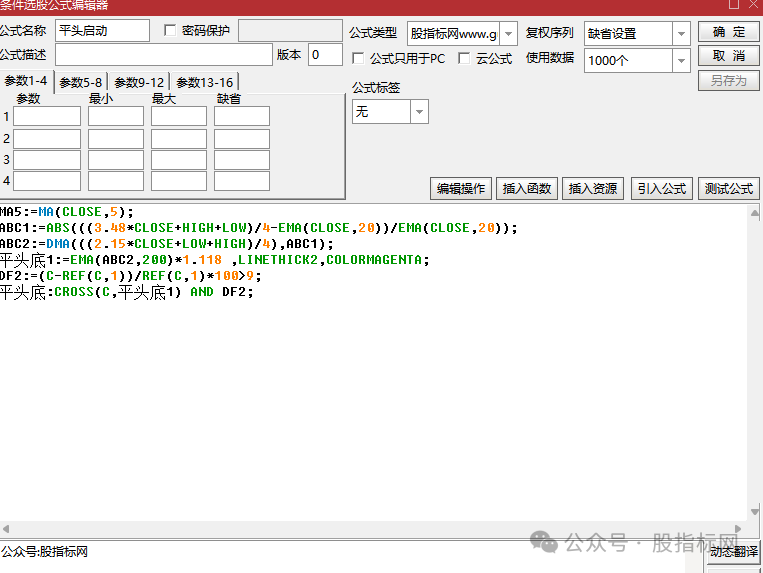Click the LINETHICK2 keyword in the code

(277, 260)
